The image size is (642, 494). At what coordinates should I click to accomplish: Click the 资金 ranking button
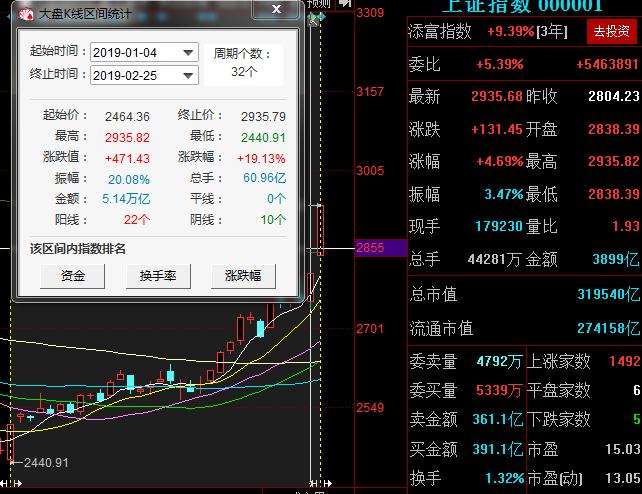73,276
